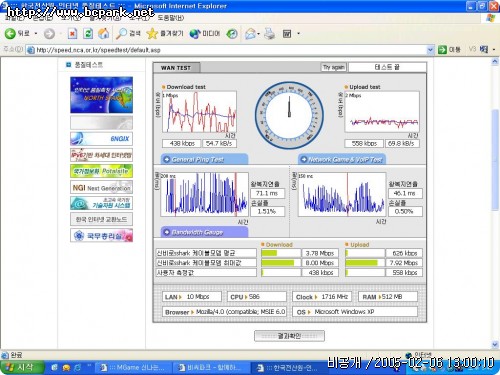Click the Edit with Word icon
500x375 pixels.
[x=287, y=34]
